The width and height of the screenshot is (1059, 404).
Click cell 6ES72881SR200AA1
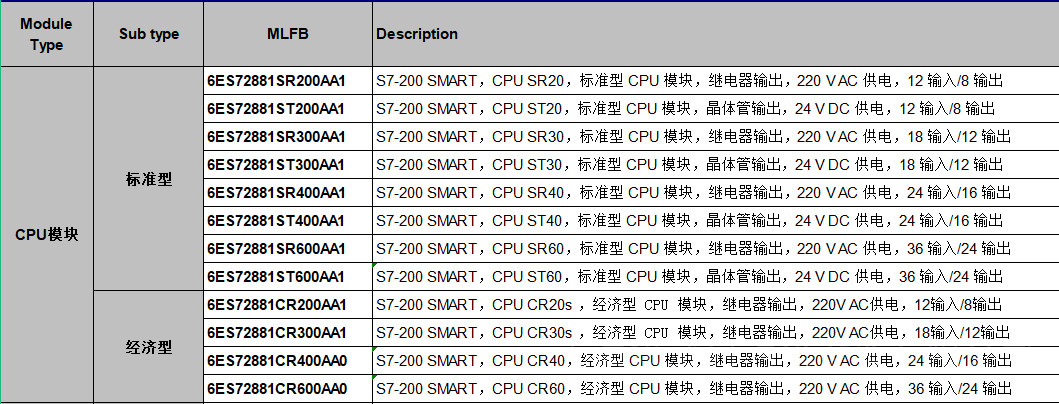pyautogui.click(x=276, y=81)
